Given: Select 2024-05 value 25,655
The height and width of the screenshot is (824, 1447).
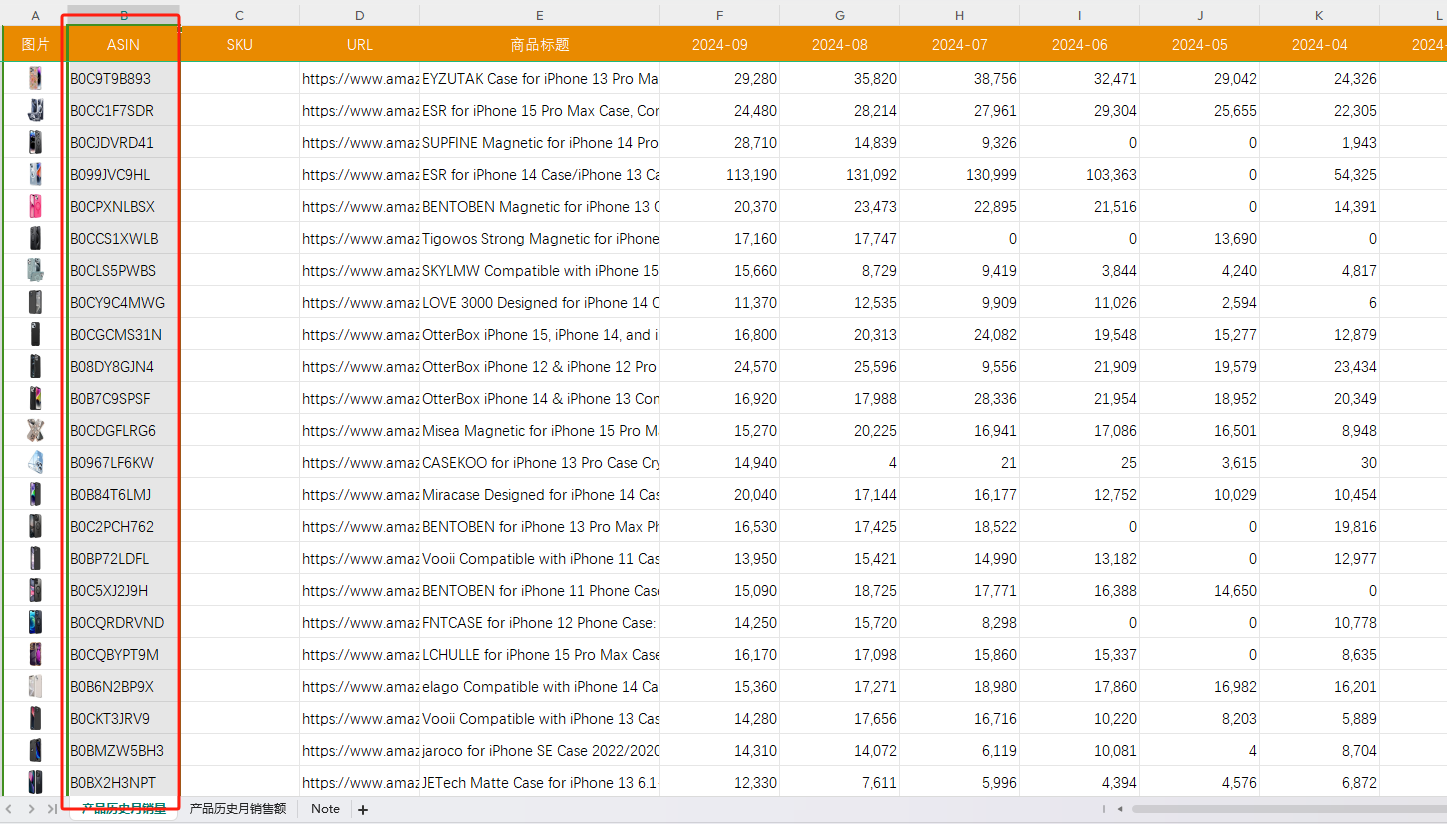Looking at the screenshot, I should [1199, 110].
